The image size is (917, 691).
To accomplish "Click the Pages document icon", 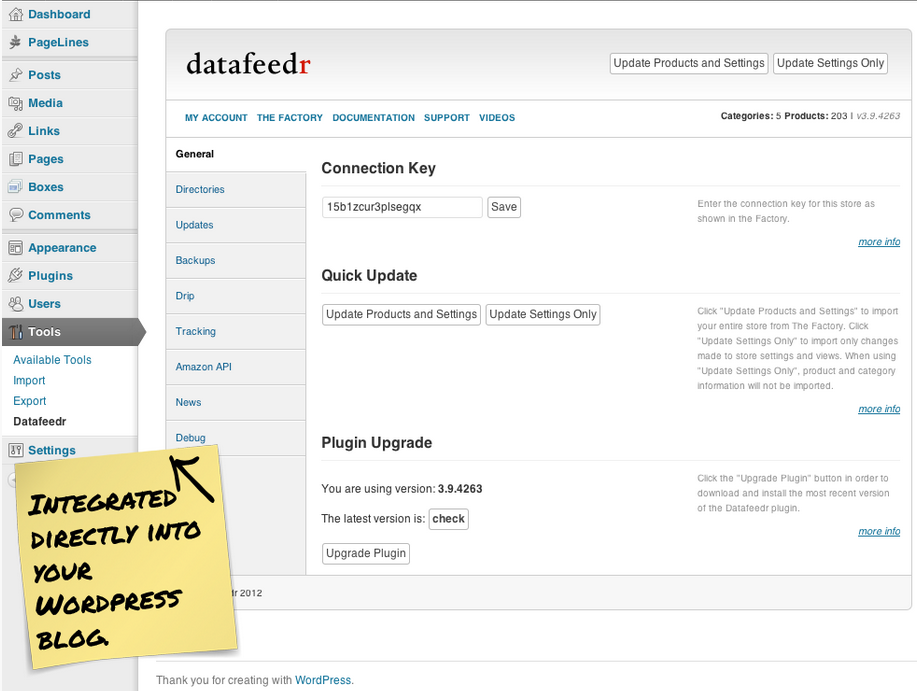I will pyautogui.click(x=16, y=159).
